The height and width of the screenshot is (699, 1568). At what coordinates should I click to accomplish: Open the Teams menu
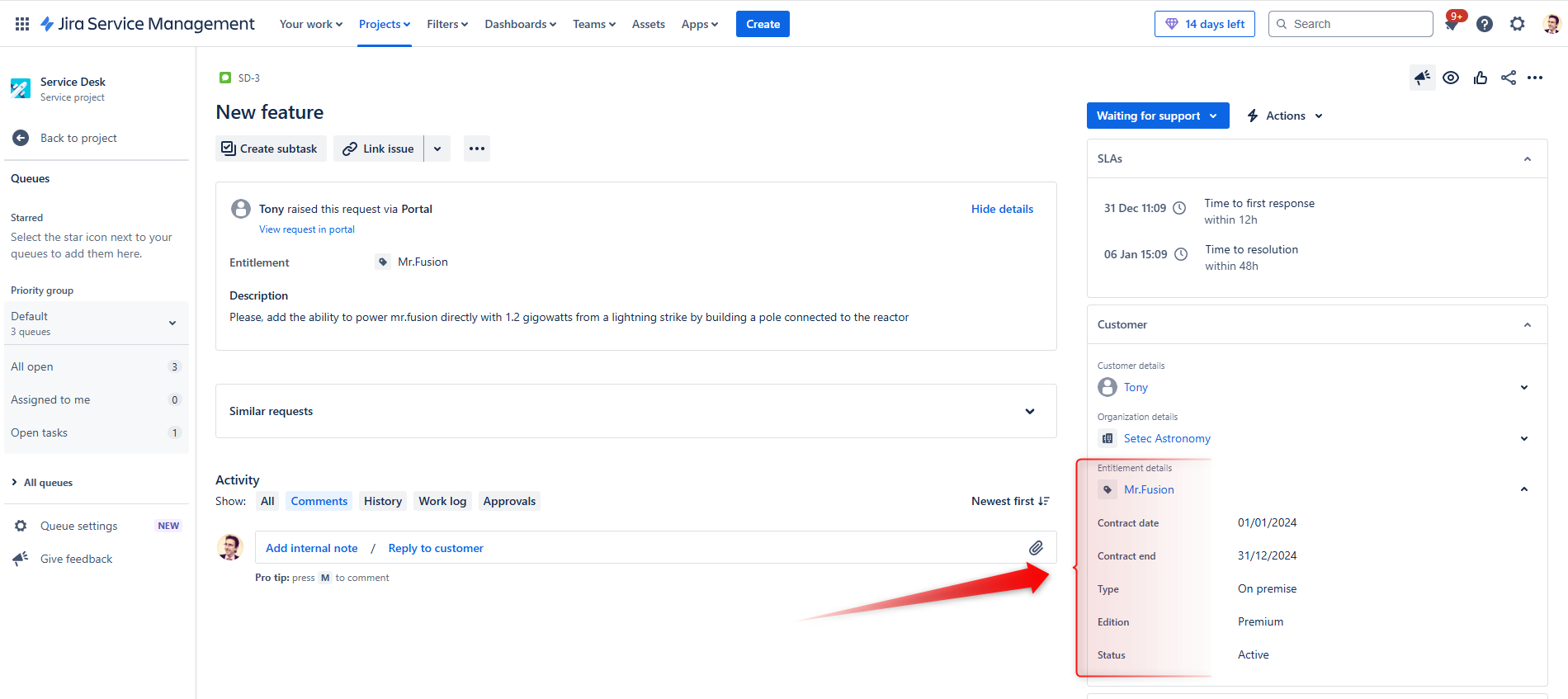coord(594,24)
